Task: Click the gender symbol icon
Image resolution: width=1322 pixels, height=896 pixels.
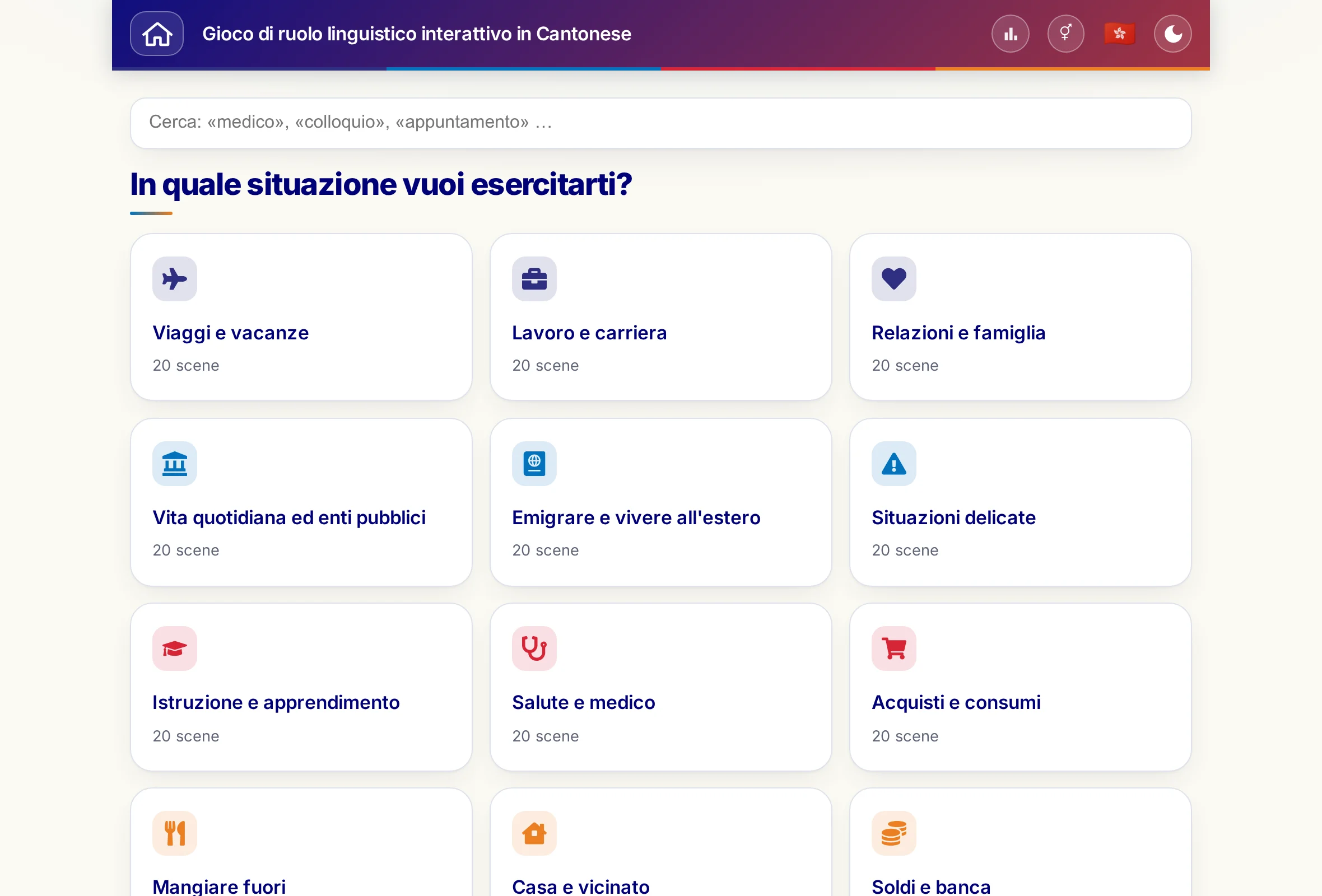Action: 1065,34
